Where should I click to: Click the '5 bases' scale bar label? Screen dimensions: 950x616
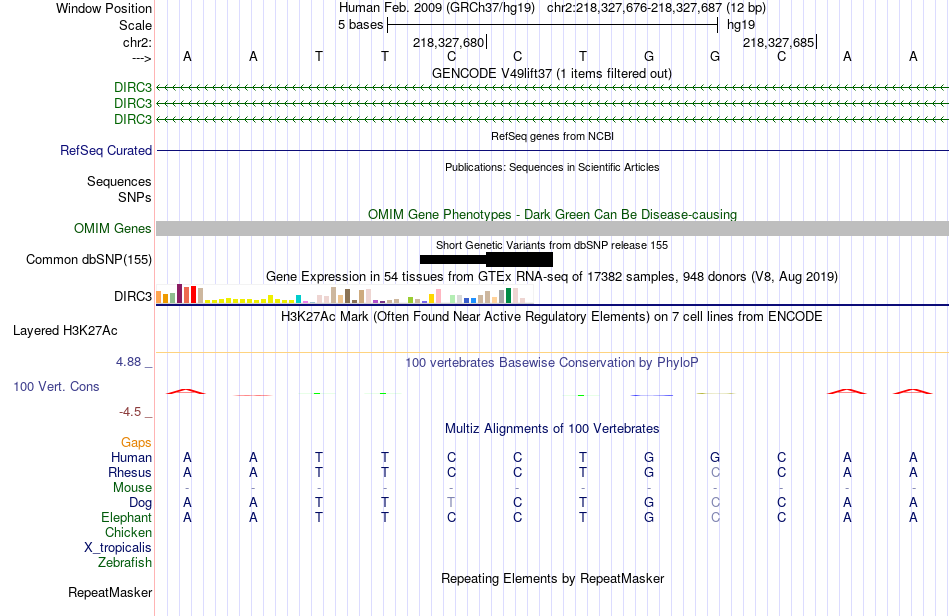pyautogui.click(x=360, y=25)
